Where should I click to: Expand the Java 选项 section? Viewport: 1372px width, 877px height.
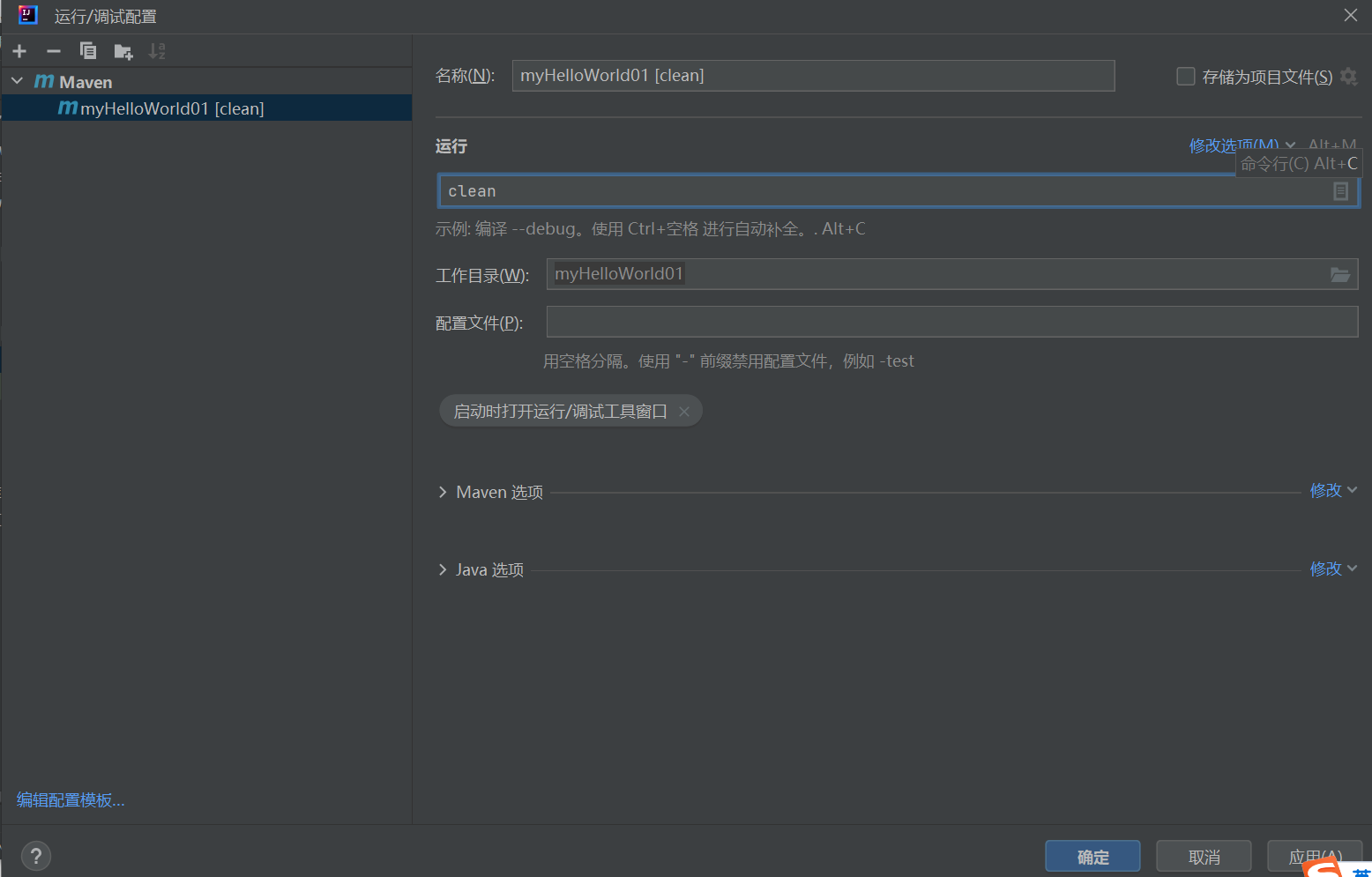[x=443, y=569]
